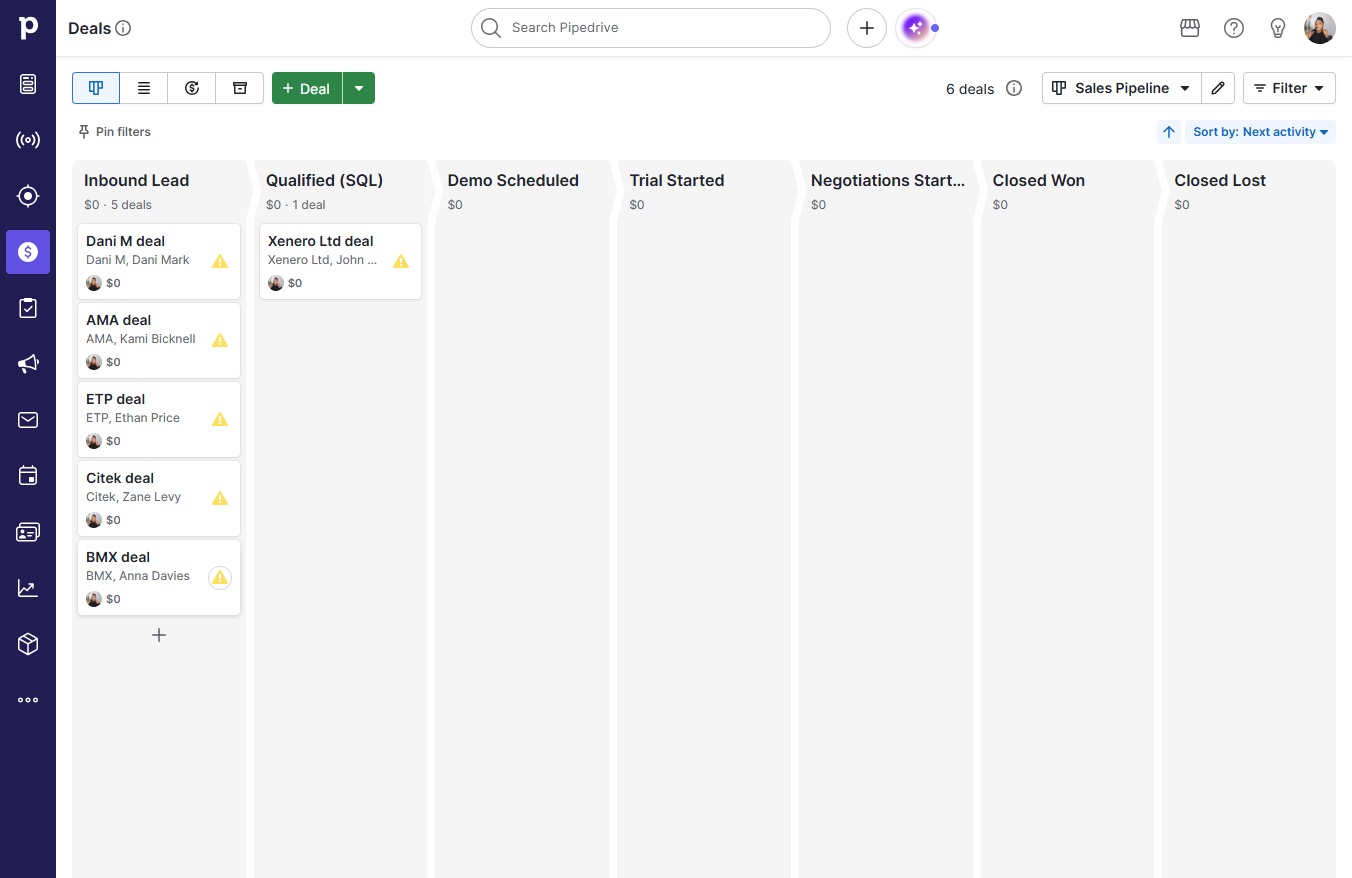The height and width of the screenshot is (878, 1352).
Task: Click warning icon on Citek deal
Action: (220, 498)
